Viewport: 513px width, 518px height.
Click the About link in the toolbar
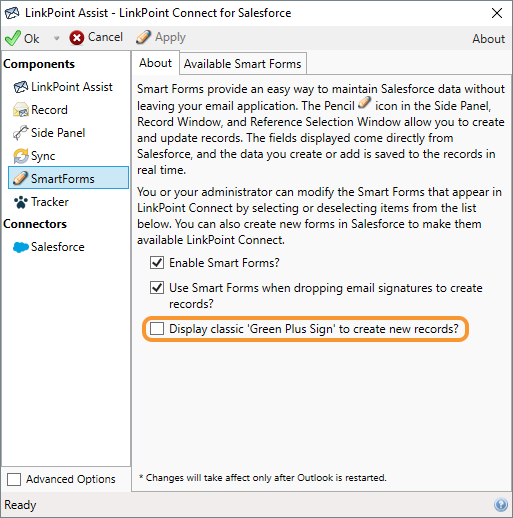[488, 39]
